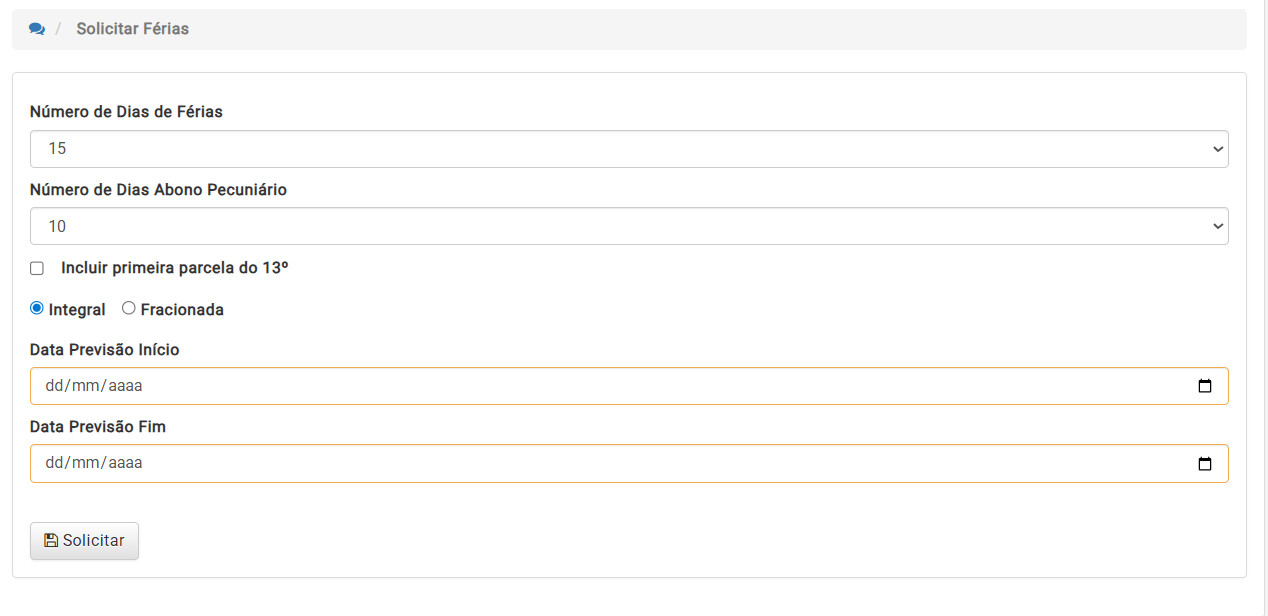The image size is (1268, 616).
Task: Click the Incluir primeira parcela do 13º label
Action: click(174, 268)
